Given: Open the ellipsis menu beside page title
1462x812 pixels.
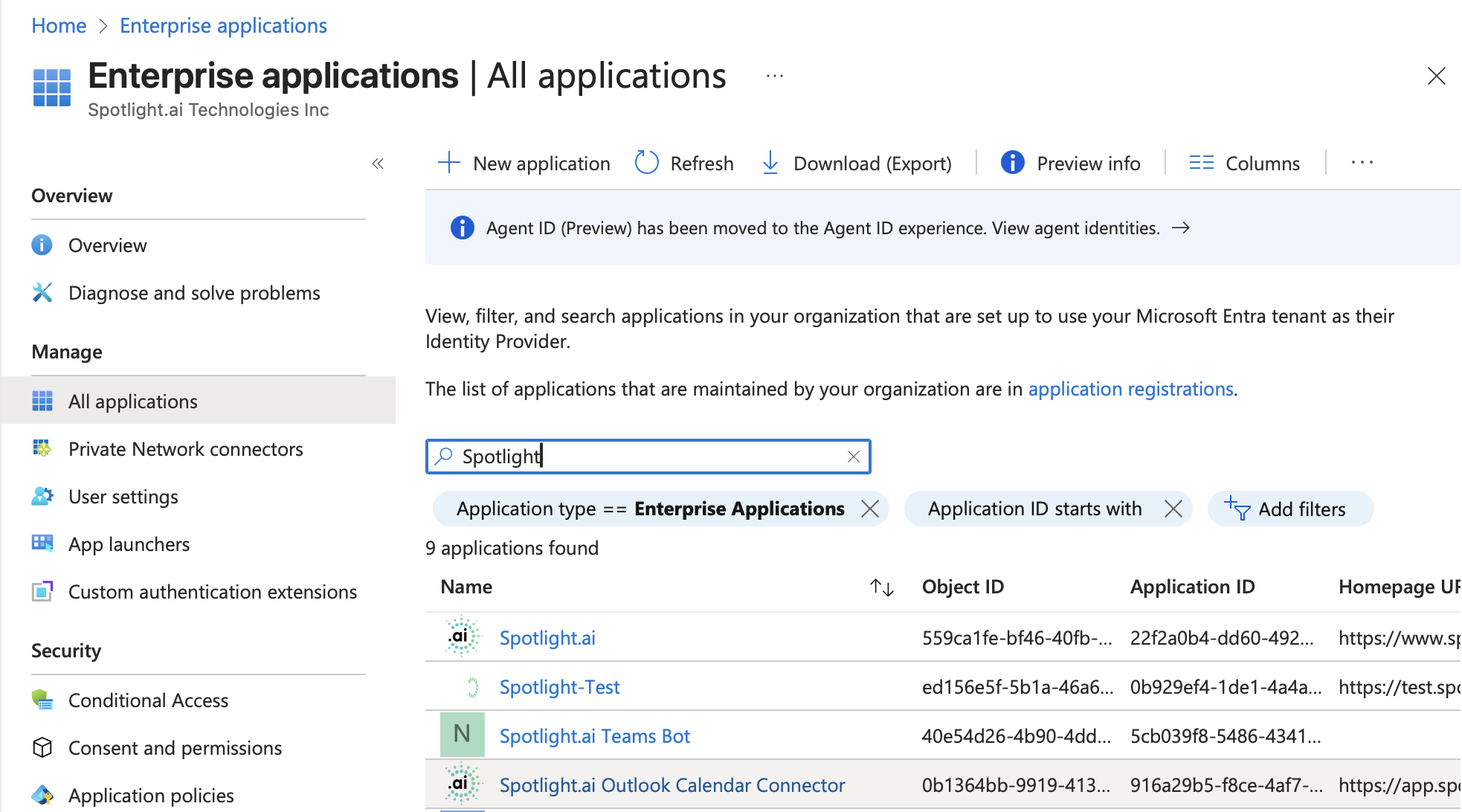Looking at the screenshot, I should [775, 76].
